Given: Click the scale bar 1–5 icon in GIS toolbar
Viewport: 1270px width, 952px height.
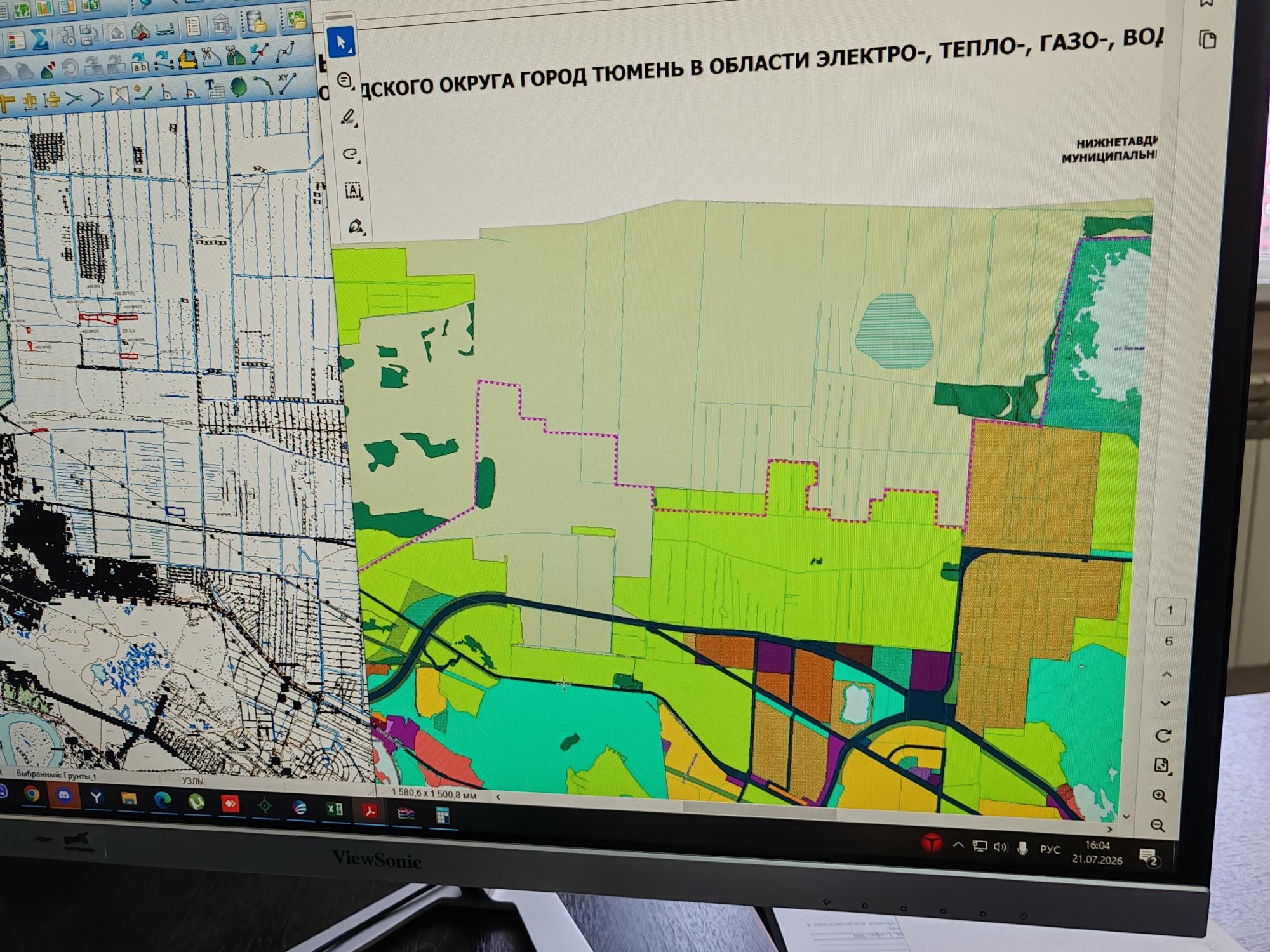Looking at the screenshot, I should coord(166,29).
